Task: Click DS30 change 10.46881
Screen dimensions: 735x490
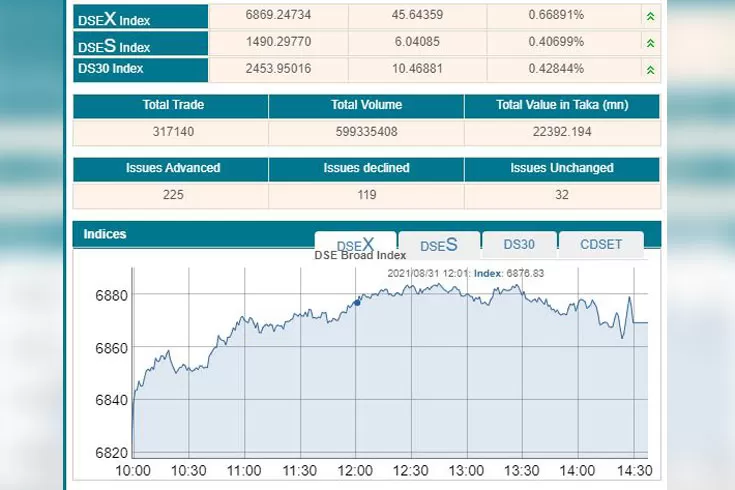Action: 417,68
